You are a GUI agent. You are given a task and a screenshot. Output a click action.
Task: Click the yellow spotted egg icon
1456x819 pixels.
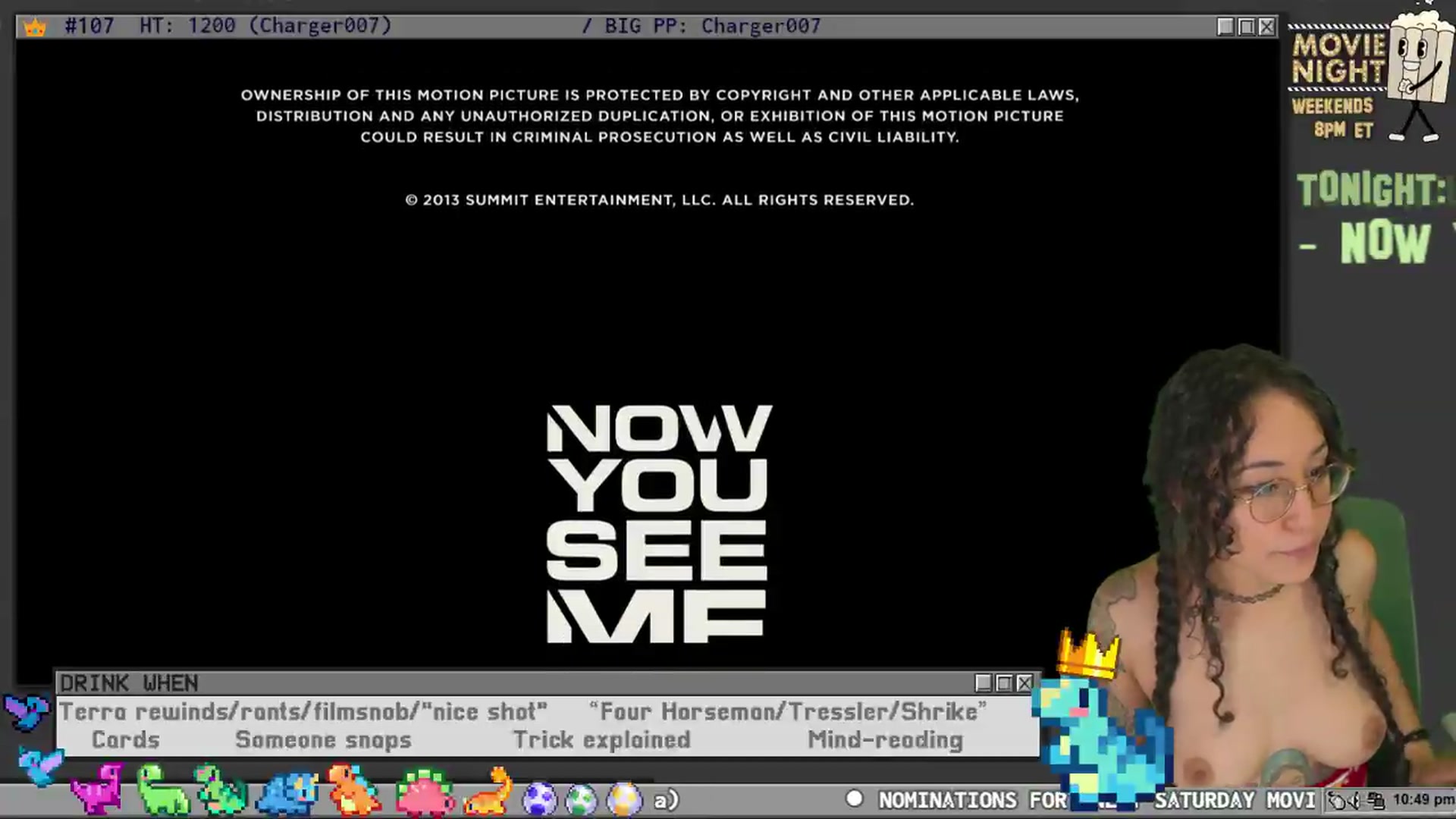point(624,800)
